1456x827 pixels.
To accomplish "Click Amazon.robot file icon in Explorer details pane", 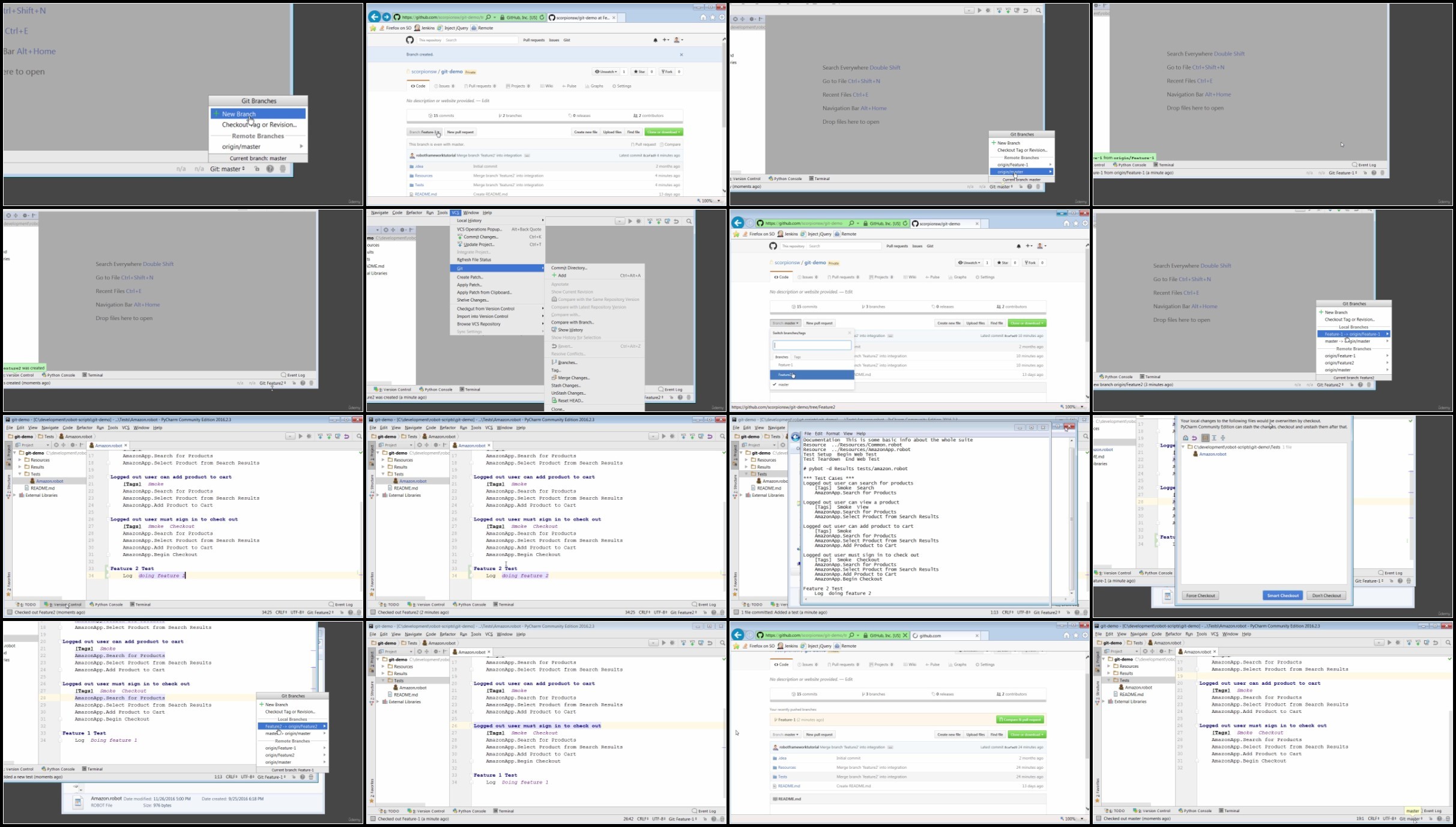I will pos(77,802).
